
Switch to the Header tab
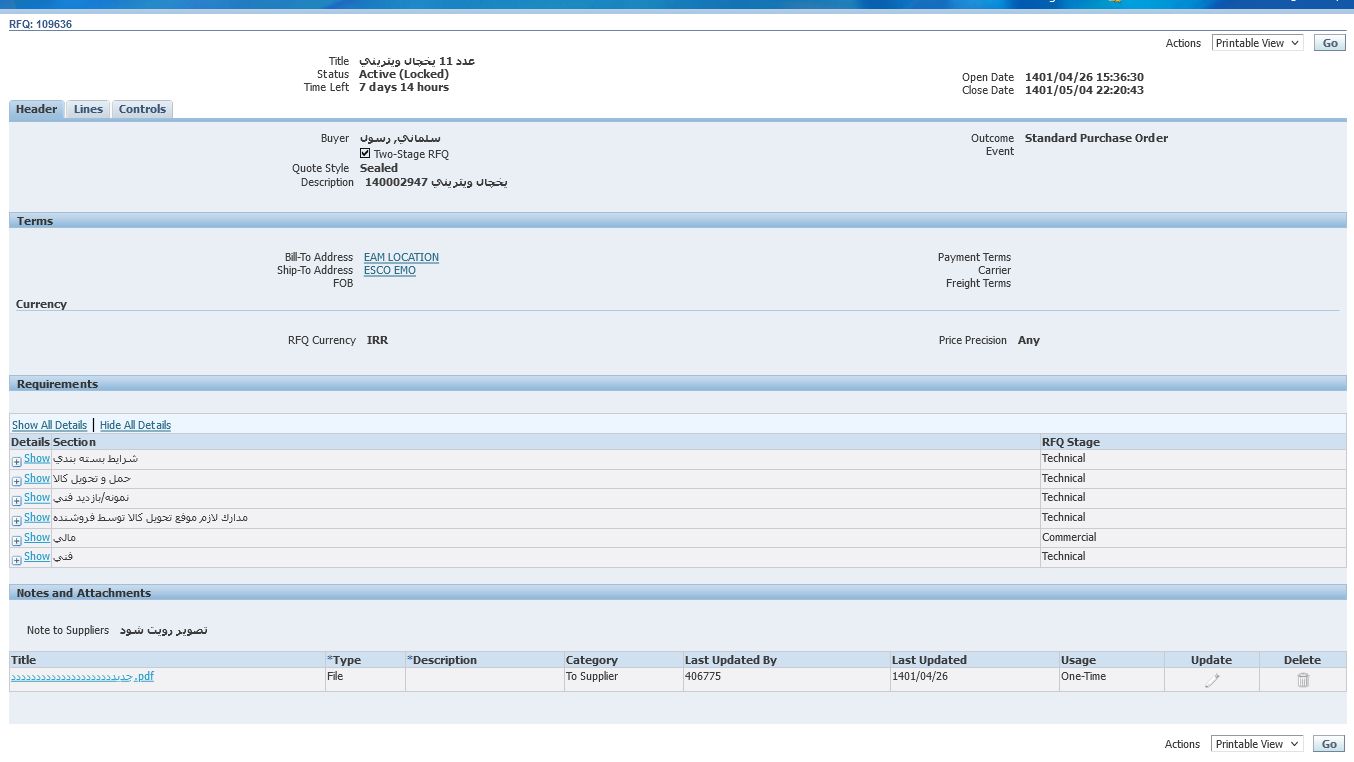37,109
